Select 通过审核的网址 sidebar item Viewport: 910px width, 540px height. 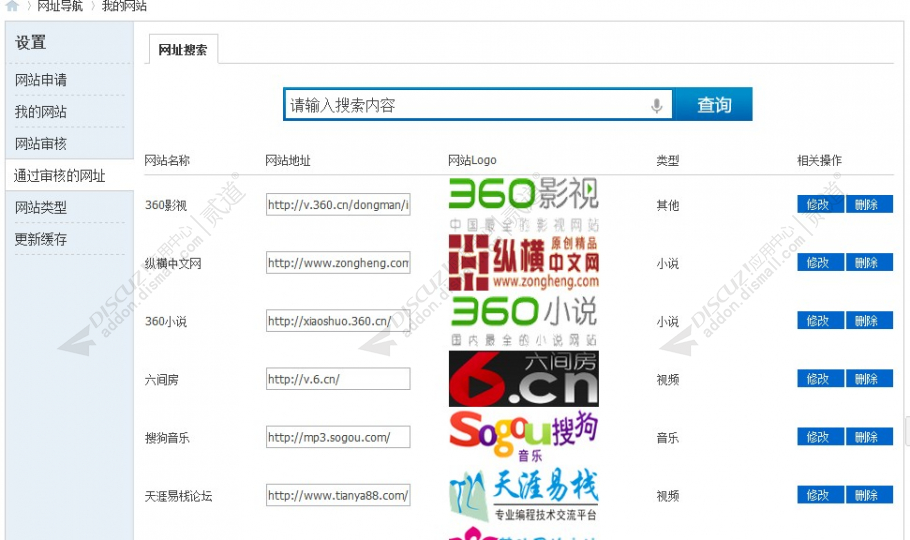point(60,175)
